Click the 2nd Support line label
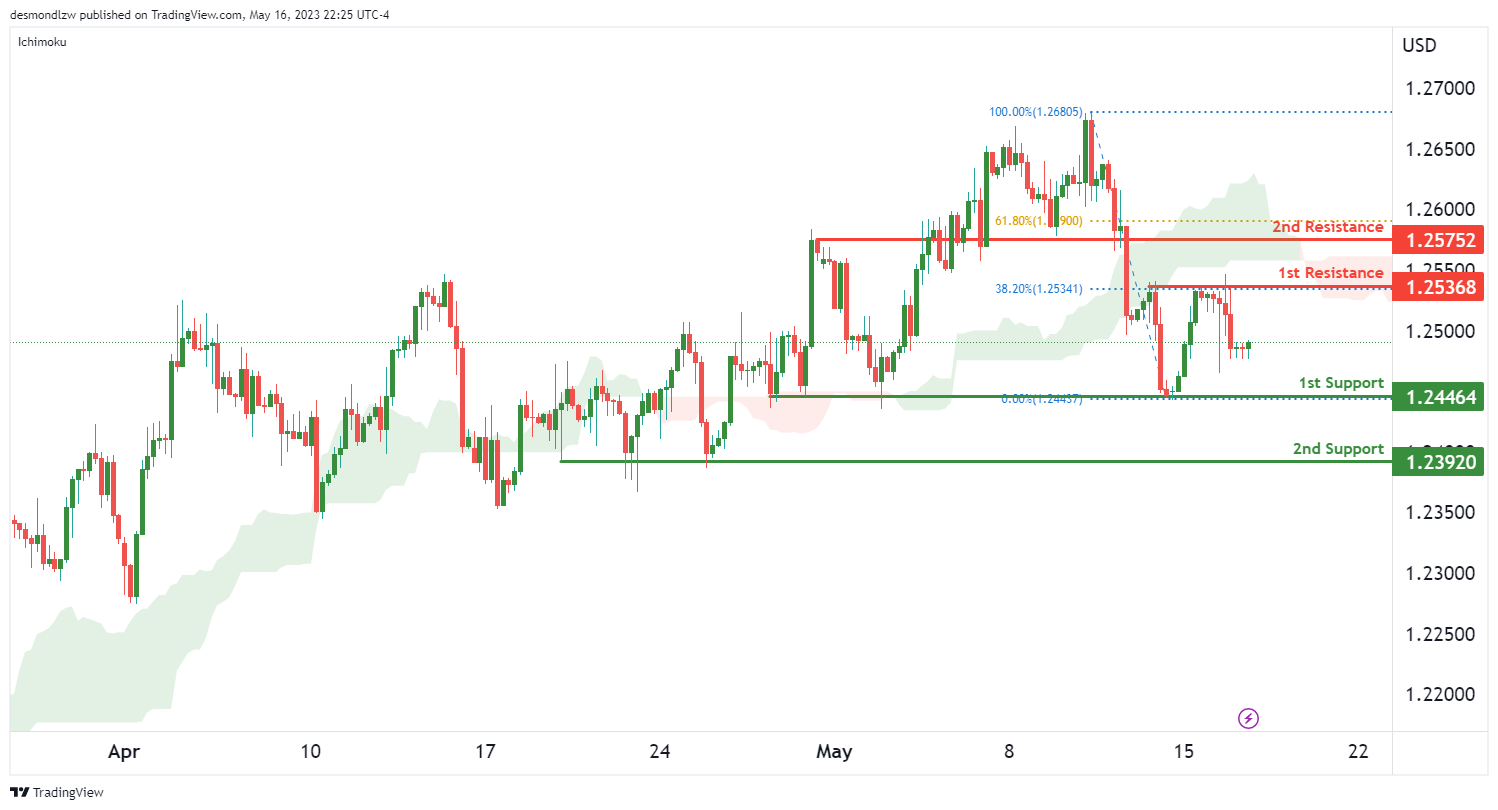This screenshot has width=1498, height=810. coord(1338,449)
